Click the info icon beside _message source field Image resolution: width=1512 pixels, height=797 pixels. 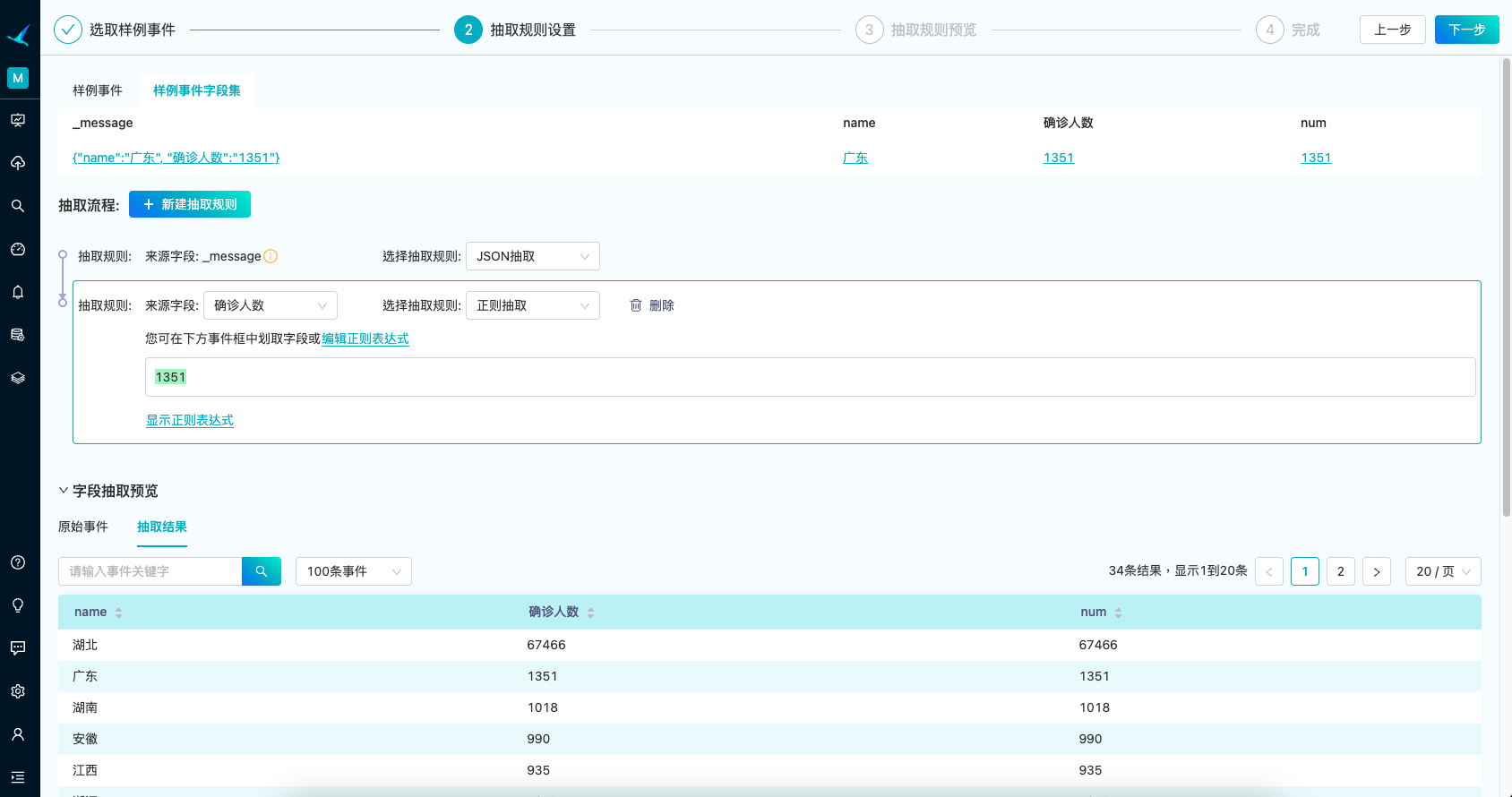pos(271,256)
